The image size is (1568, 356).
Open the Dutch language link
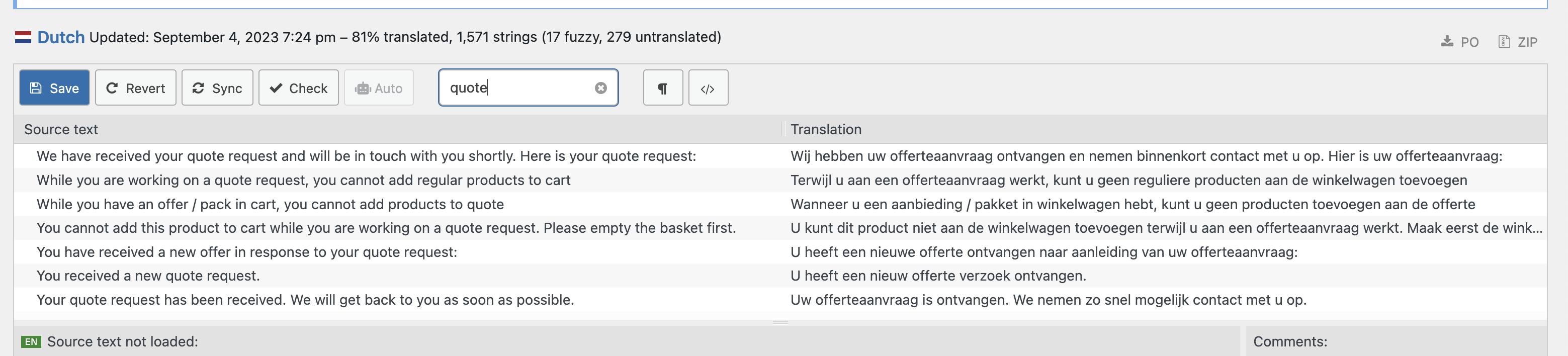[61, 37]
